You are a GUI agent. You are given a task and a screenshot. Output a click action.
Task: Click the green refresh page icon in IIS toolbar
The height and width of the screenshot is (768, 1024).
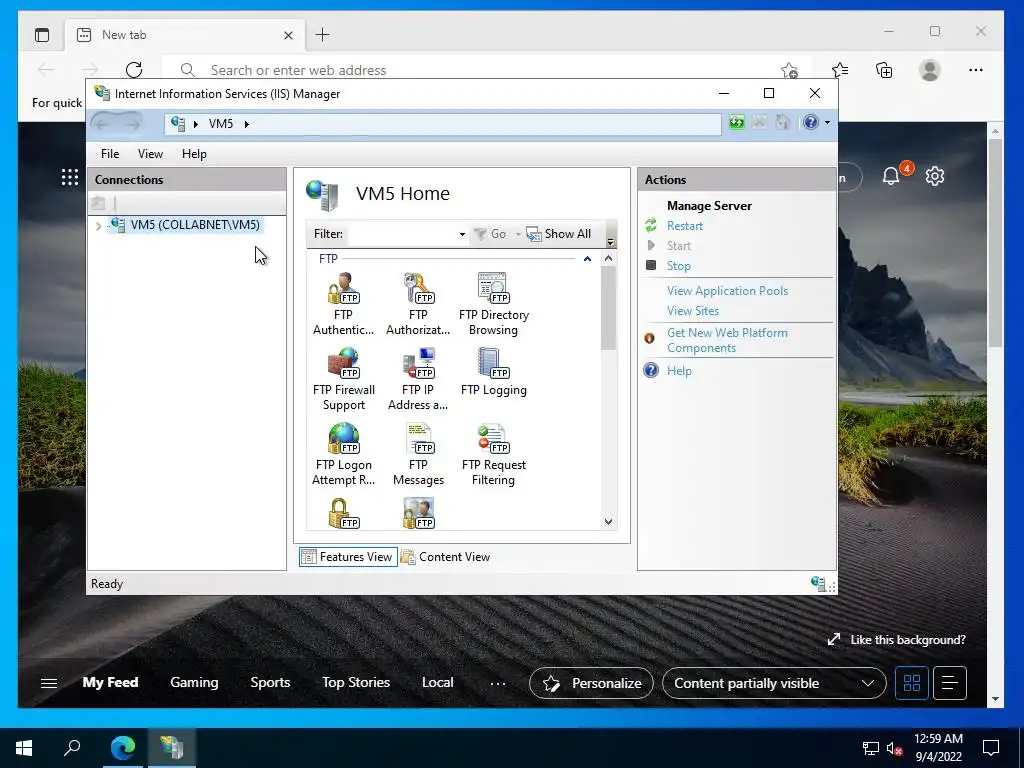[x=737, y=122]
